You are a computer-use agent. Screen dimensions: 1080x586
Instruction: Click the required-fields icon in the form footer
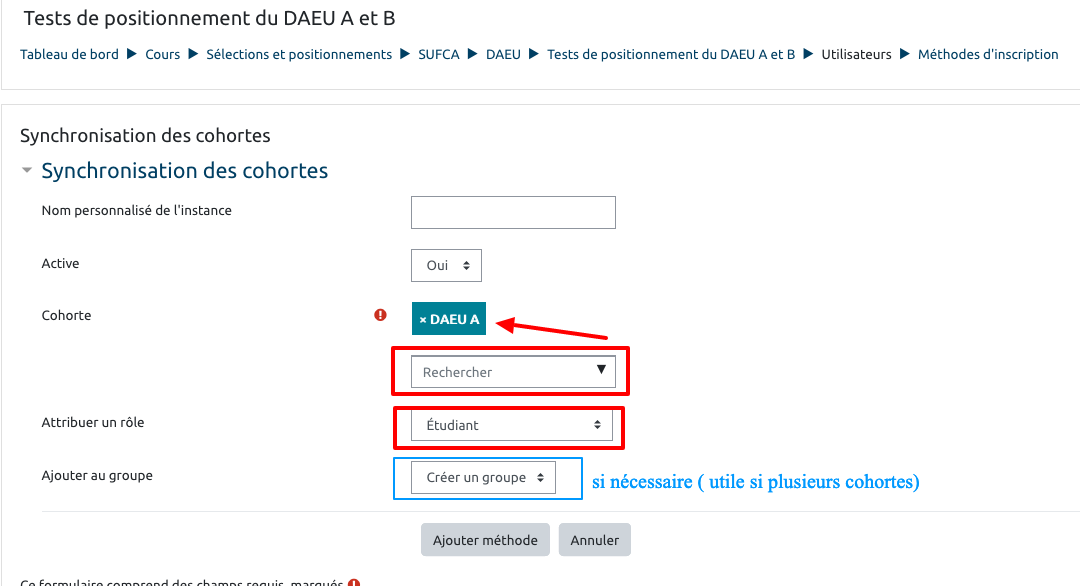(x=354, y=583)
